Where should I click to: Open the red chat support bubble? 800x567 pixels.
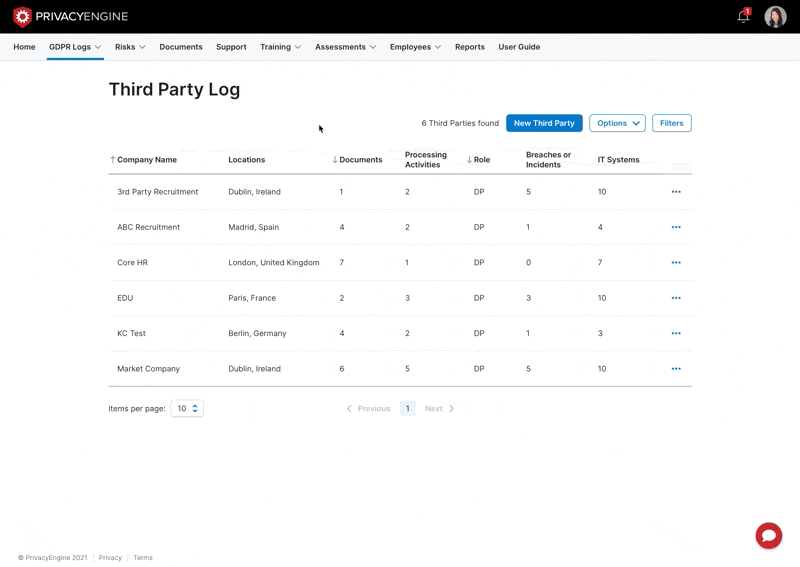click(768, 535)
